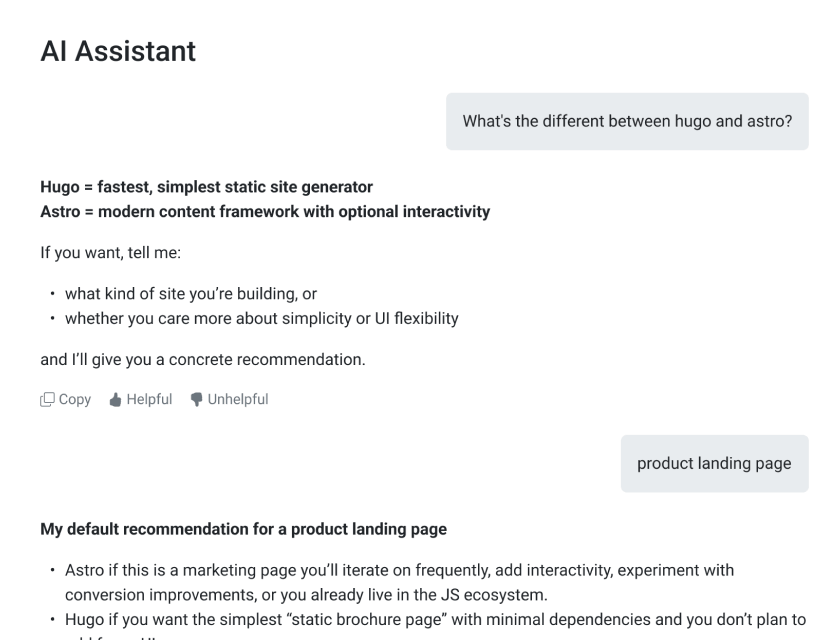Select the hugo and astro question bubble
Viewport: 832px width, 640px height.
tap(627, 121)
